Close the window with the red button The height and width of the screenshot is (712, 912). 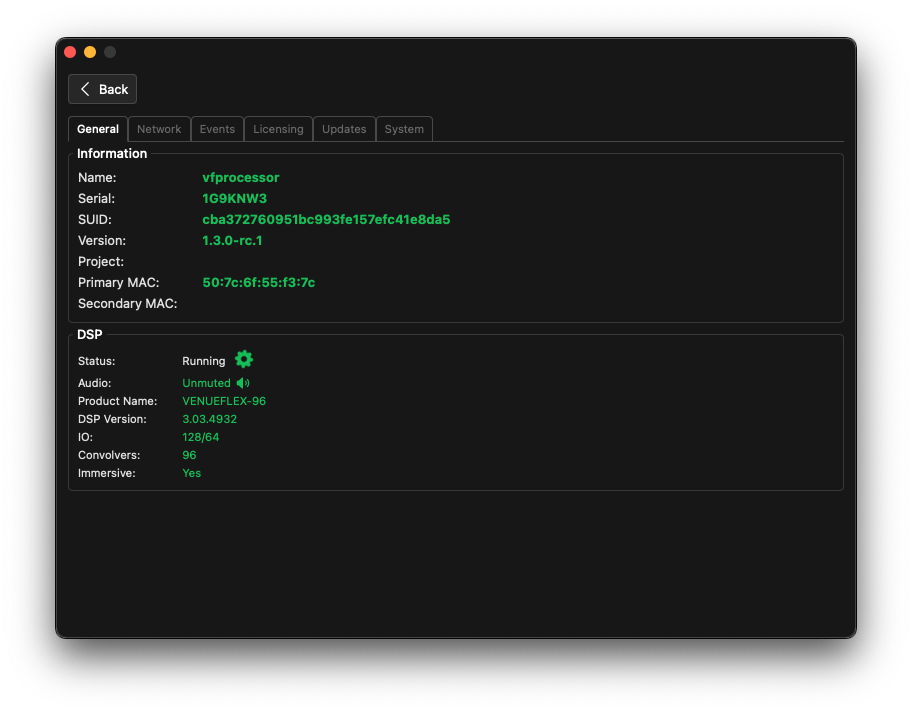(x=70, y=52)
